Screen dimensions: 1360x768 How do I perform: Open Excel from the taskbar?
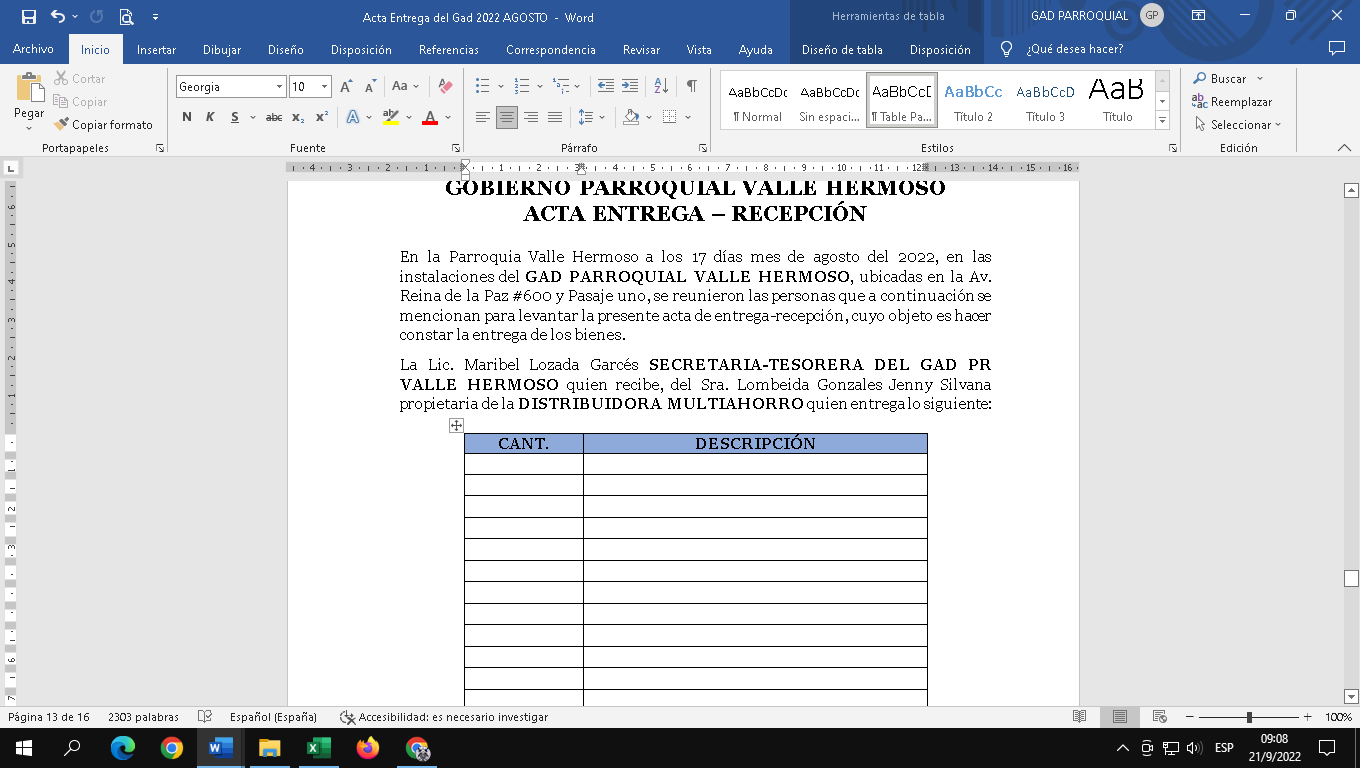[x=318, y=748]
